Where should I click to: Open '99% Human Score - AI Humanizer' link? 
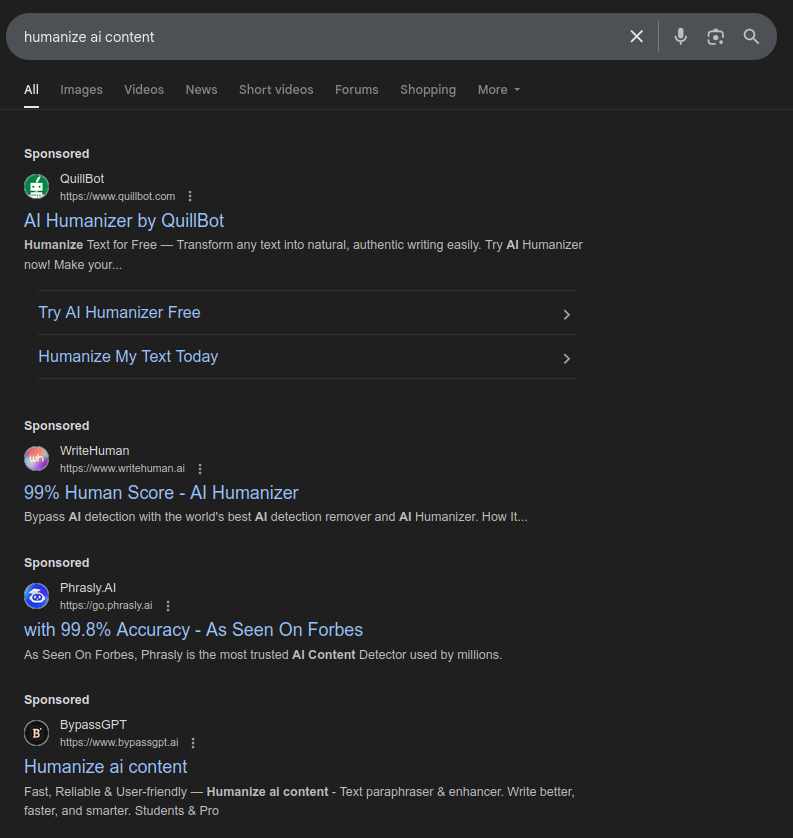click(161, 493)
